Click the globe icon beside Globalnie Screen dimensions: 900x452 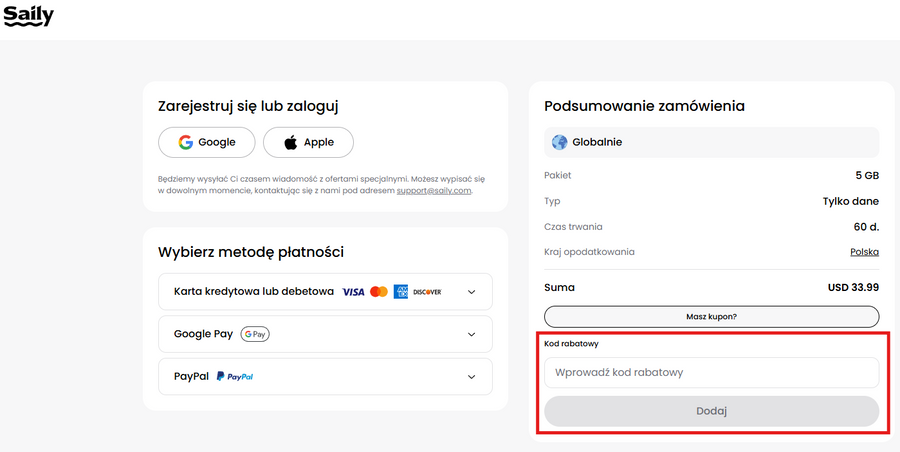point(559,142)
